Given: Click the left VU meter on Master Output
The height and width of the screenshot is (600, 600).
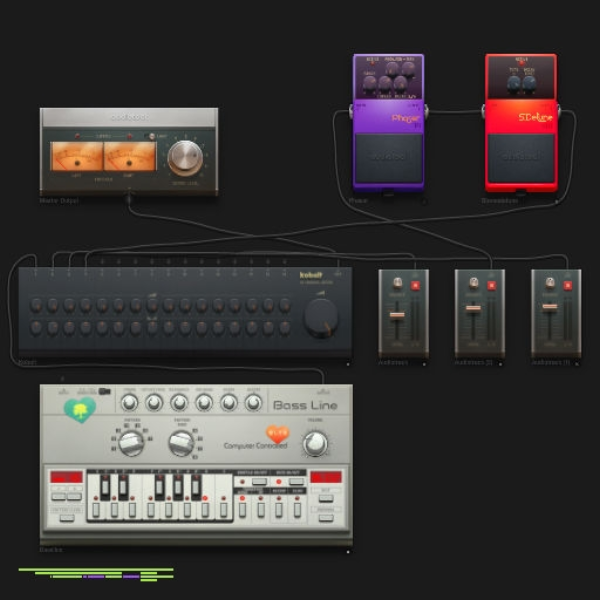Looking at the screenshot, I should [77, 157].
